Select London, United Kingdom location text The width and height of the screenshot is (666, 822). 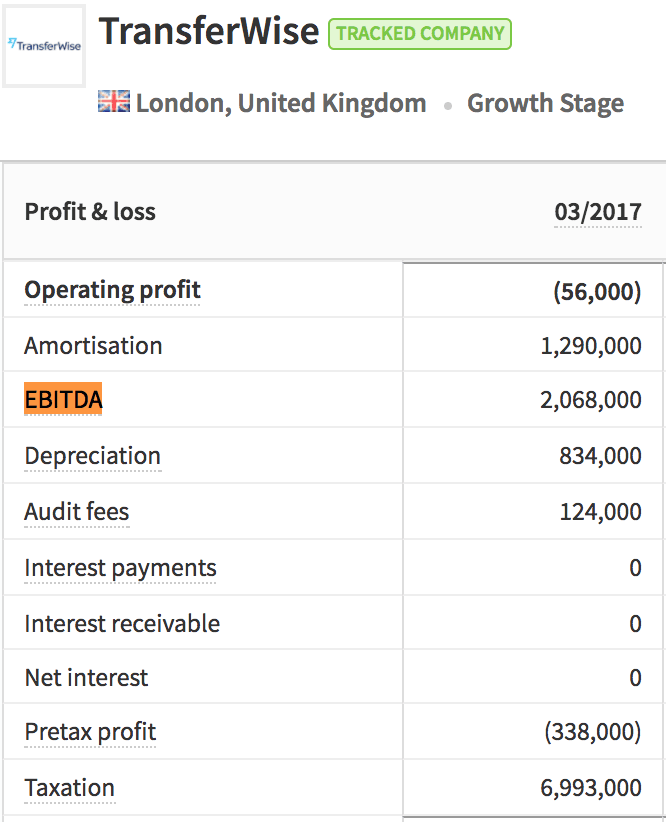click(x=281, y=103)
